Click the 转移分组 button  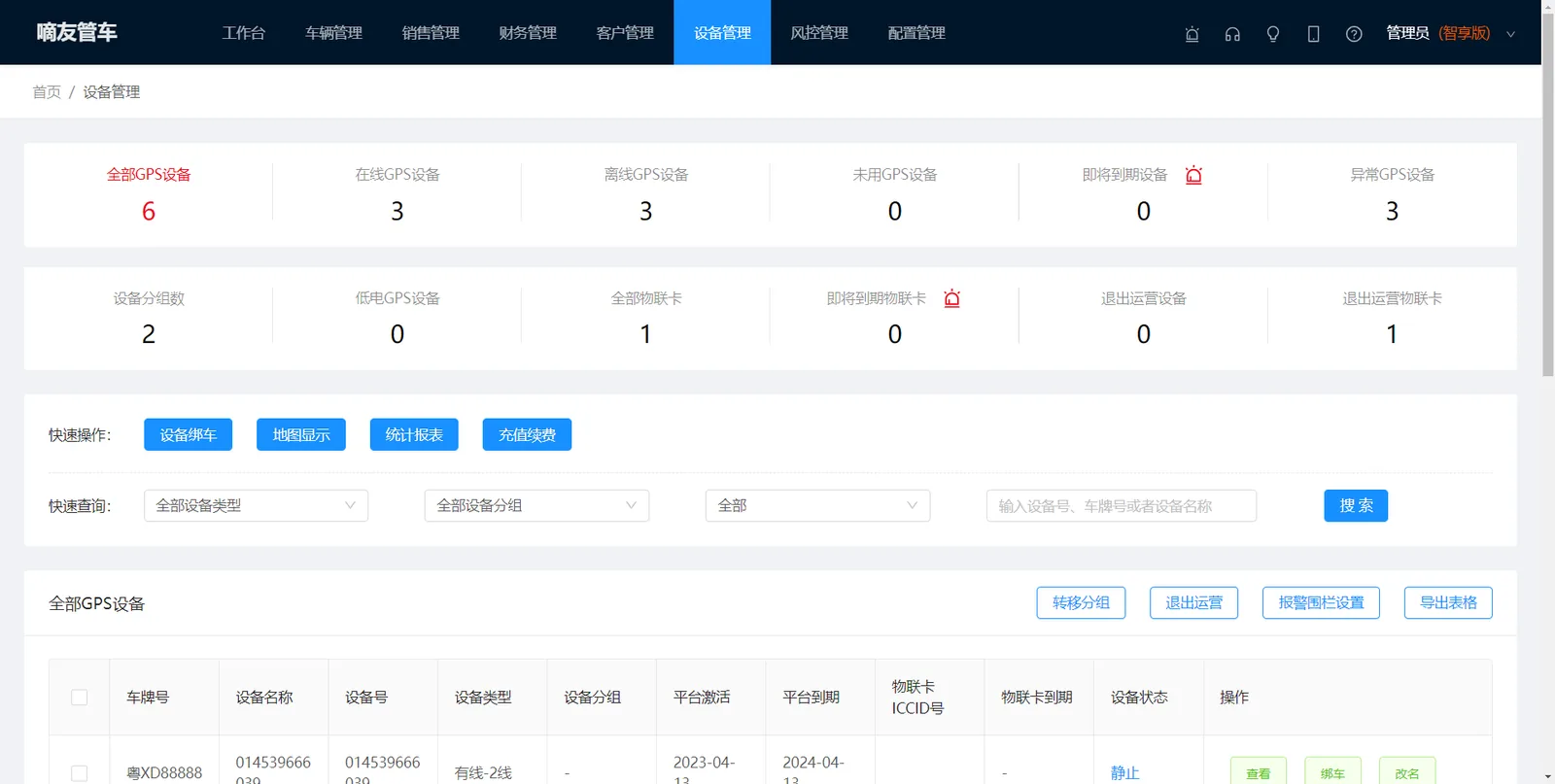click(1081, 603)
